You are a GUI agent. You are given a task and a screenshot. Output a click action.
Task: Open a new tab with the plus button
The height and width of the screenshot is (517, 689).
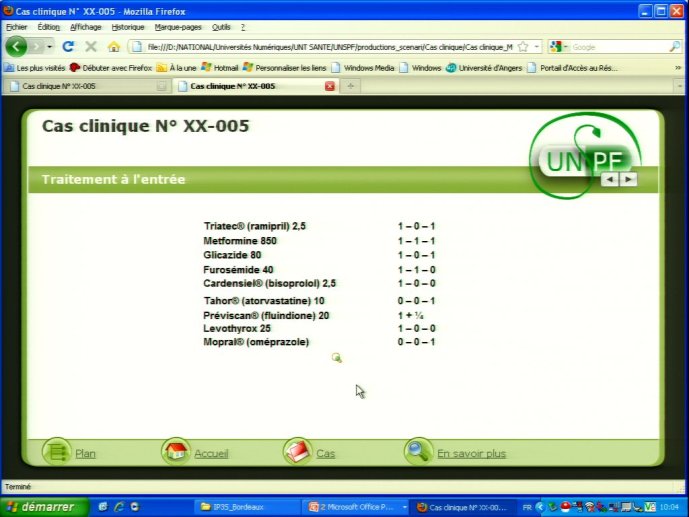point(351,87)
